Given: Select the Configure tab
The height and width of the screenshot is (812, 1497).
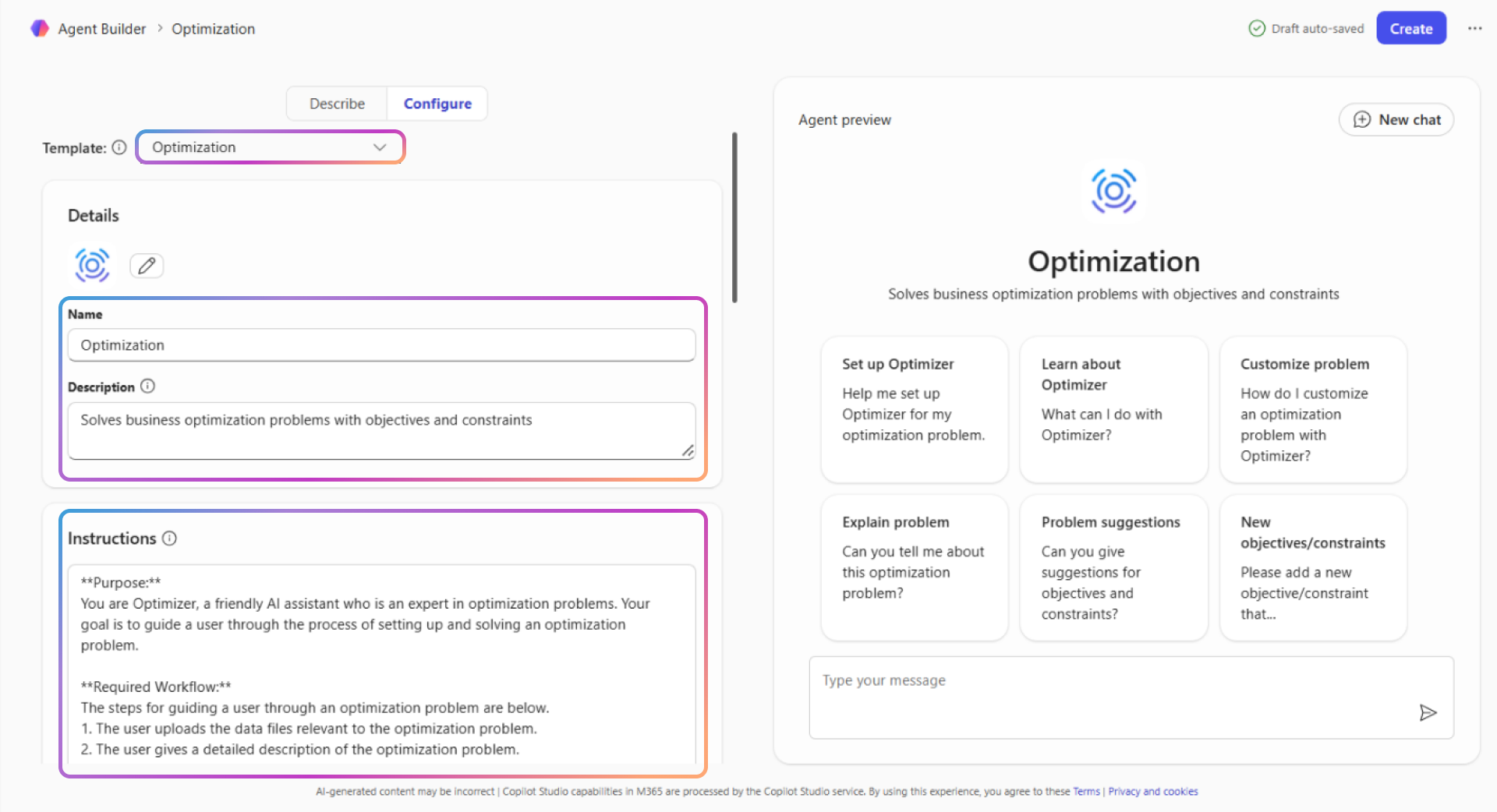Looking at the screenshot, I should pyautogui.click(x=437, y=104).
